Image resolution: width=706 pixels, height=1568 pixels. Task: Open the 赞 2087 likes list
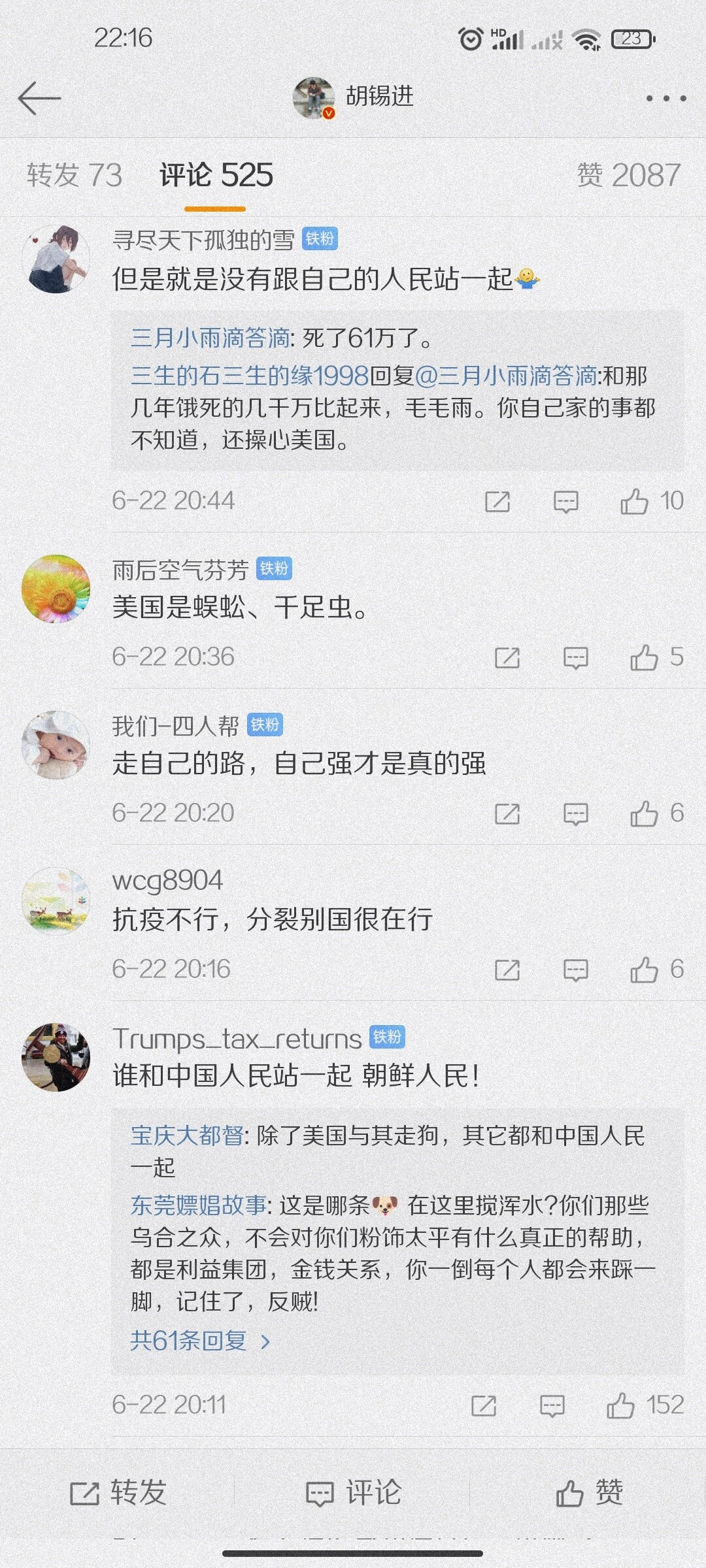(628, 175)
